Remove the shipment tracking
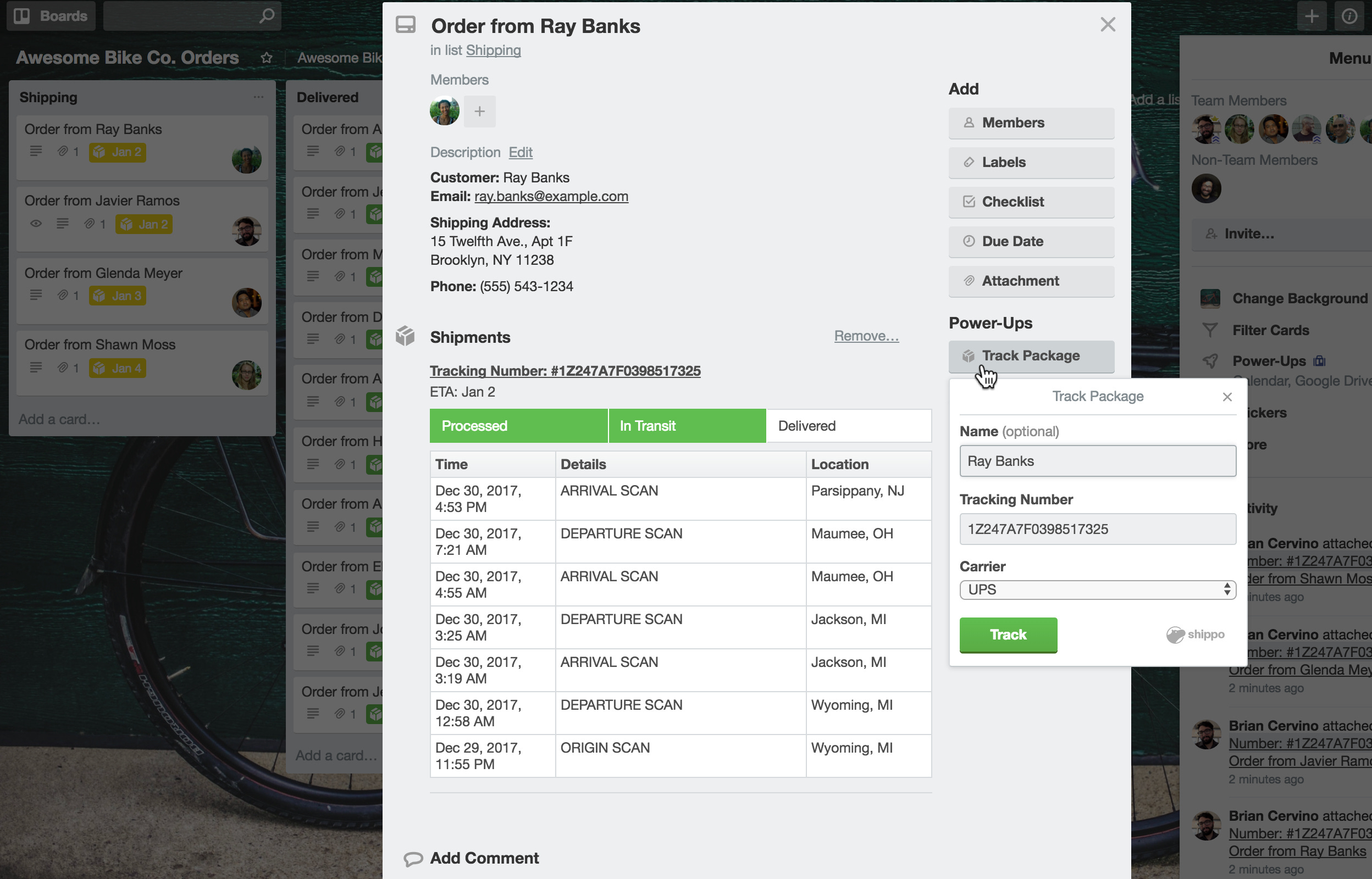 [x=866, y=336]
